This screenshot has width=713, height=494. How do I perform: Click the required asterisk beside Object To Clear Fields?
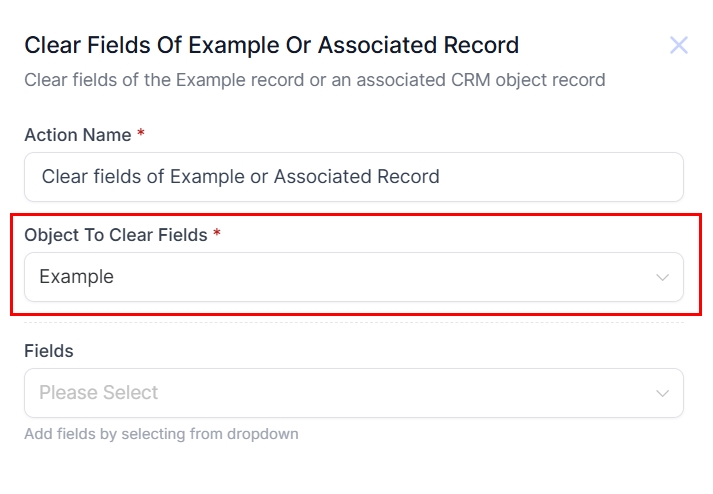coord(217,234)
